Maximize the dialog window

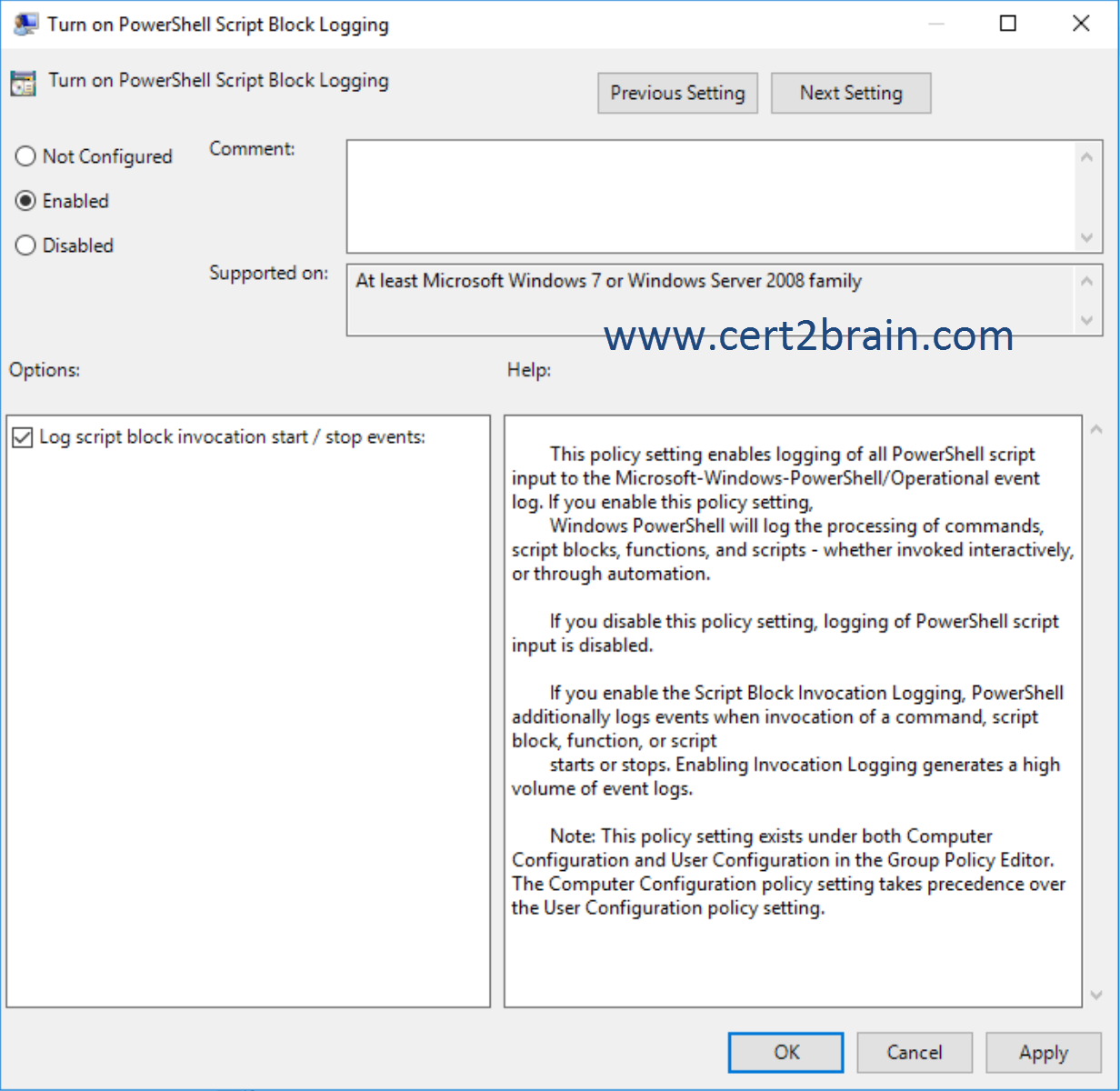[x=1008, y=24]
